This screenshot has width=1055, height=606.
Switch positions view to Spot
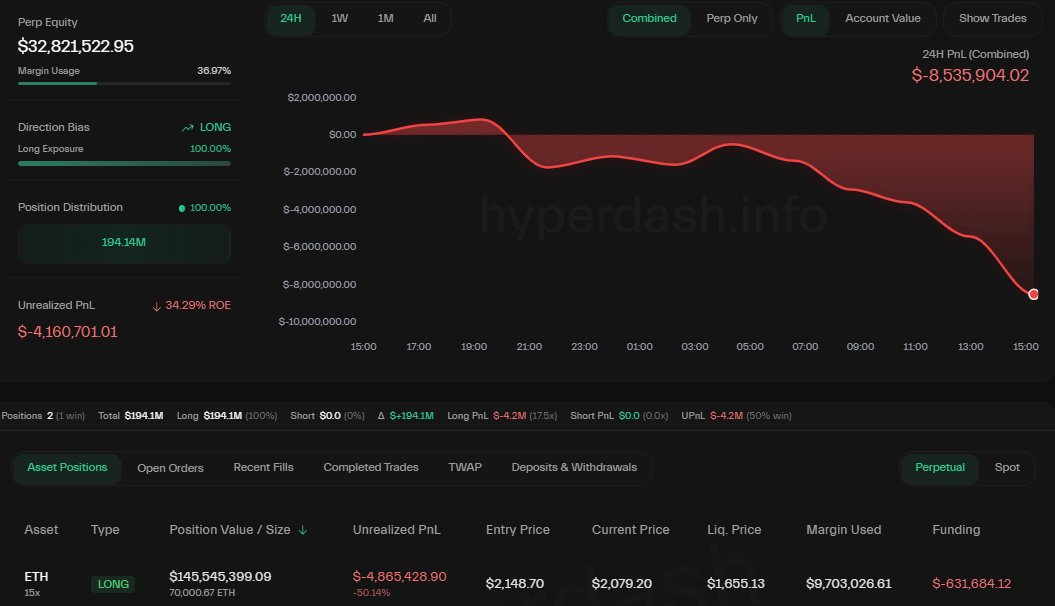(x=1007, y=467)
